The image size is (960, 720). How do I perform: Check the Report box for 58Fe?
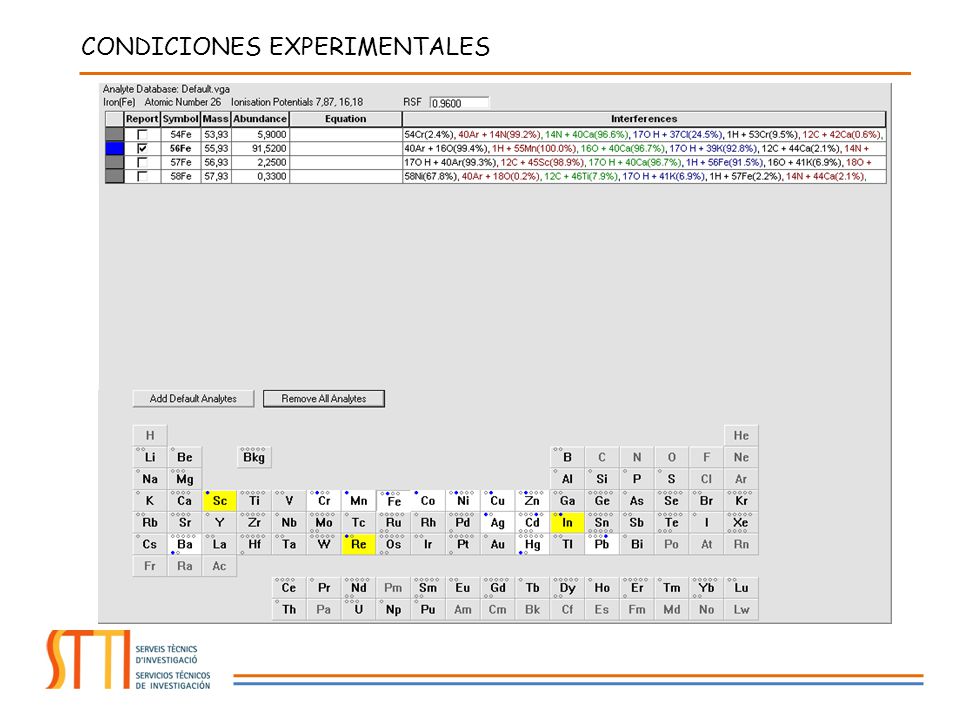142,176
